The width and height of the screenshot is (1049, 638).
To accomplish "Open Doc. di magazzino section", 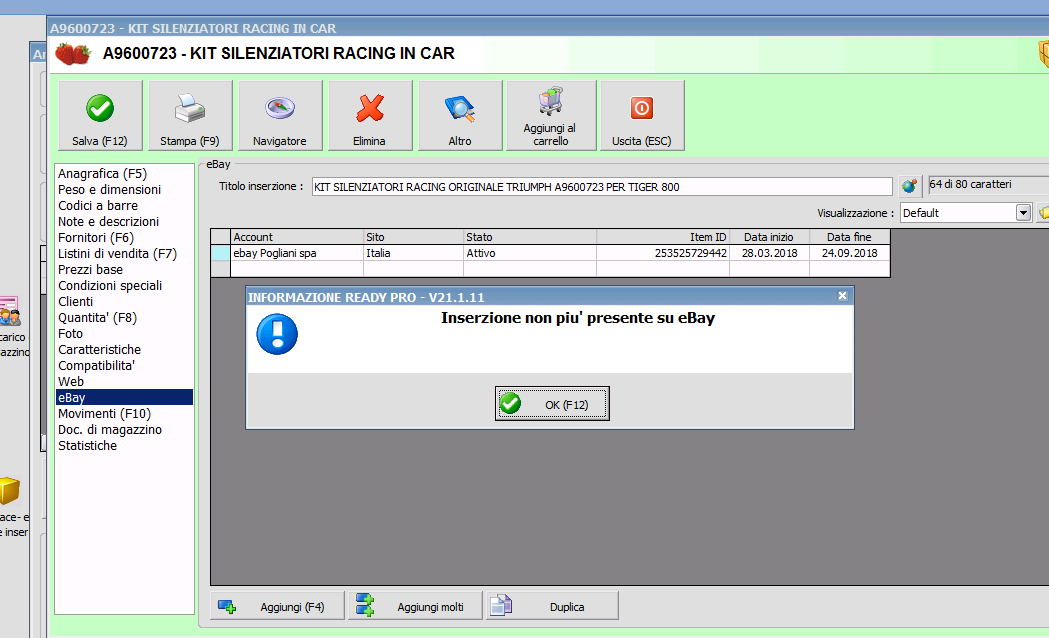I will click(124, 429).
